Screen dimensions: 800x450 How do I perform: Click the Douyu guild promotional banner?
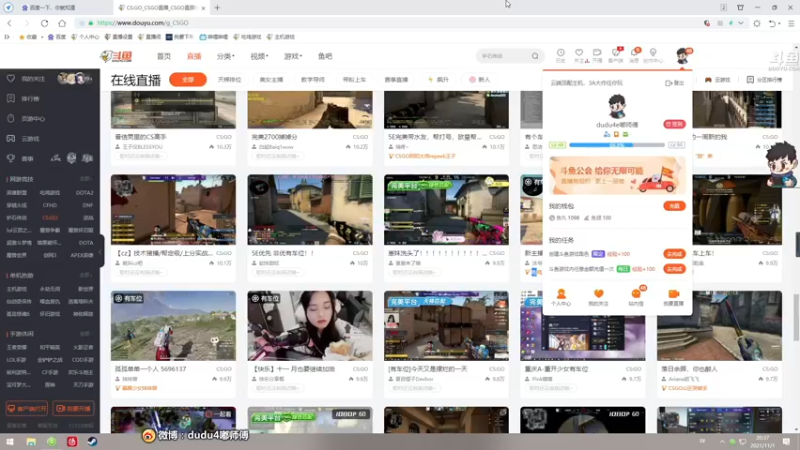[617, 175]
